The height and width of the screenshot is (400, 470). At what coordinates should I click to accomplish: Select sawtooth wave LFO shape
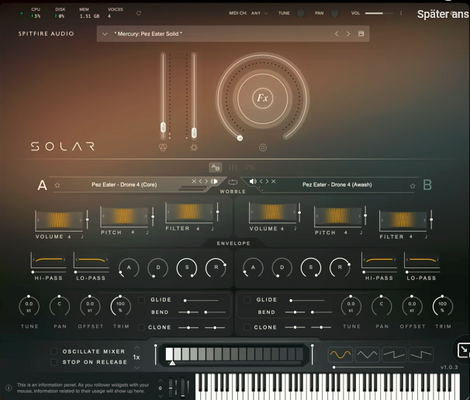[394, 355]
